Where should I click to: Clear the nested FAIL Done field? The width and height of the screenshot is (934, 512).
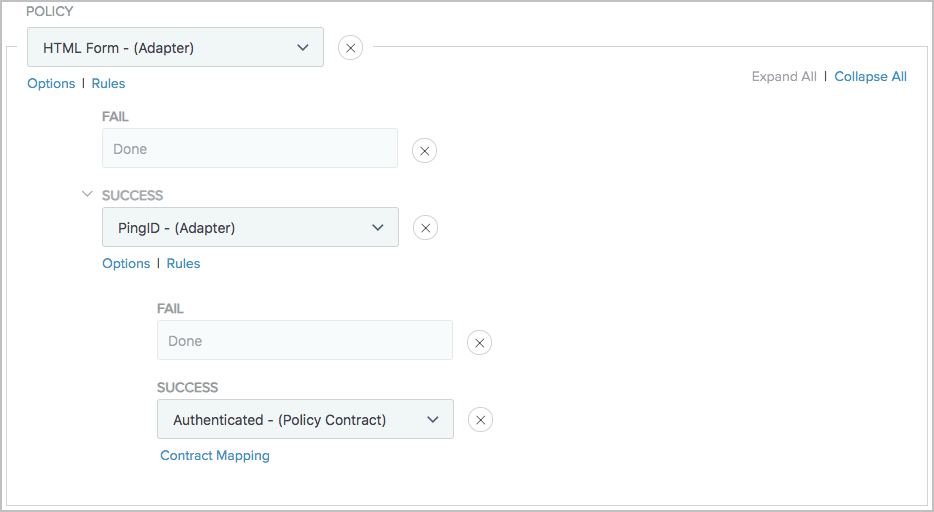479,343
